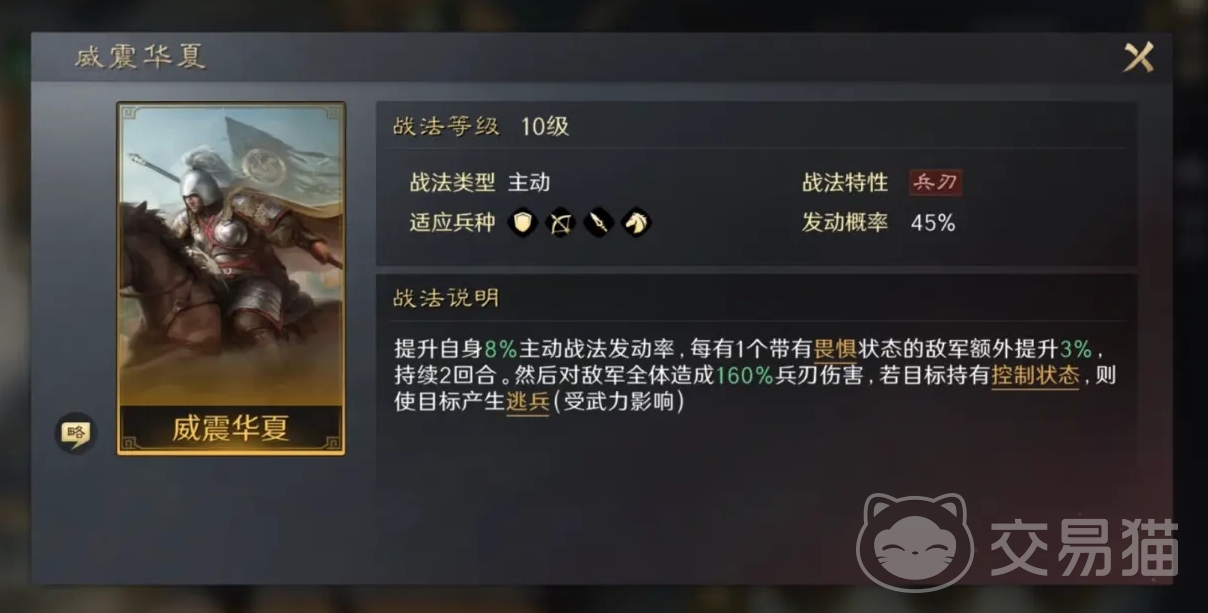This screenshot has width=1208, height=613.
Task: Click the 交易猫 cat logo watermark
Action: (915, 541)
